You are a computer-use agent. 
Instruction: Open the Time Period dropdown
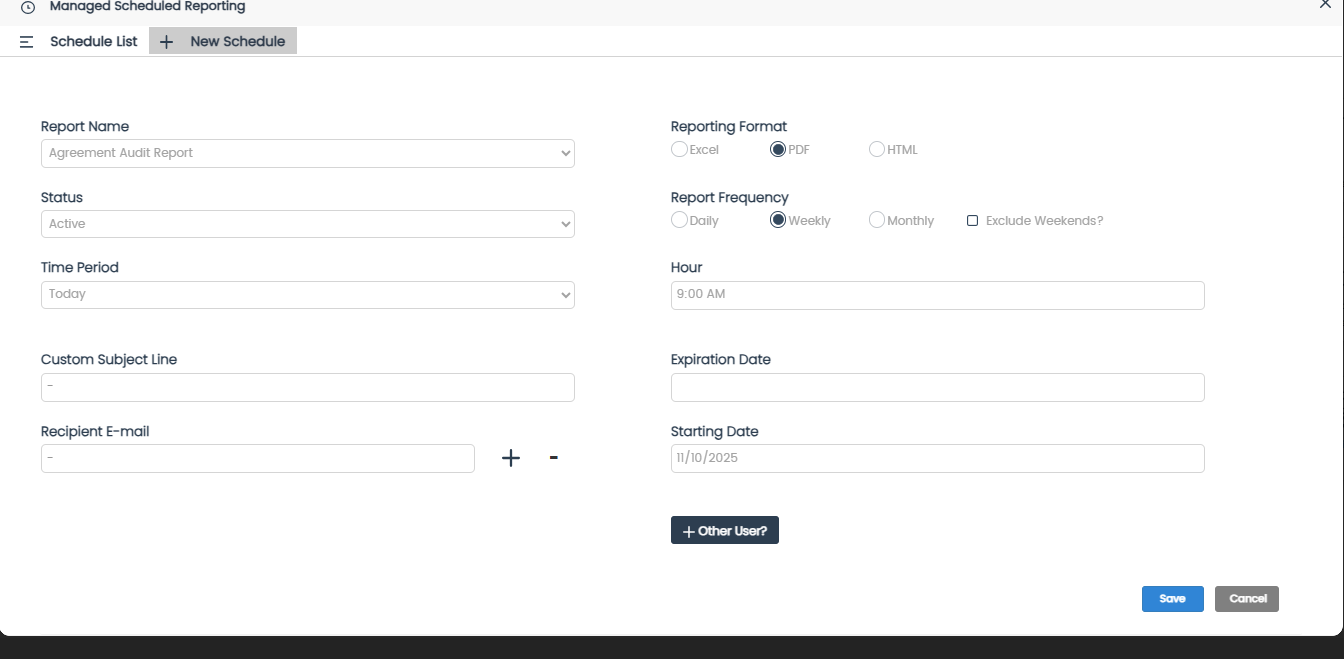(307, 295)
